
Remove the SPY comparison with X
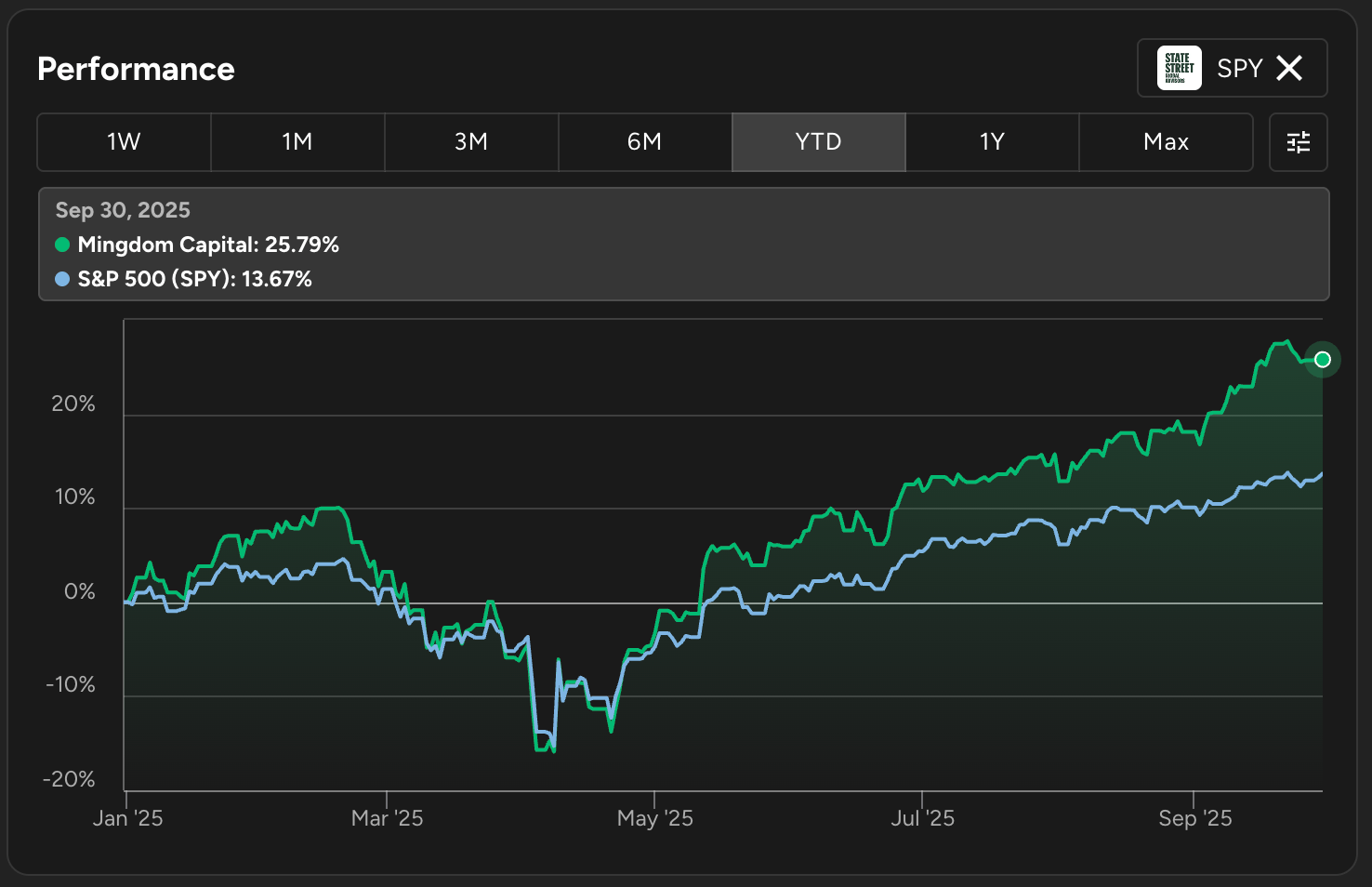coord(1289,68)
